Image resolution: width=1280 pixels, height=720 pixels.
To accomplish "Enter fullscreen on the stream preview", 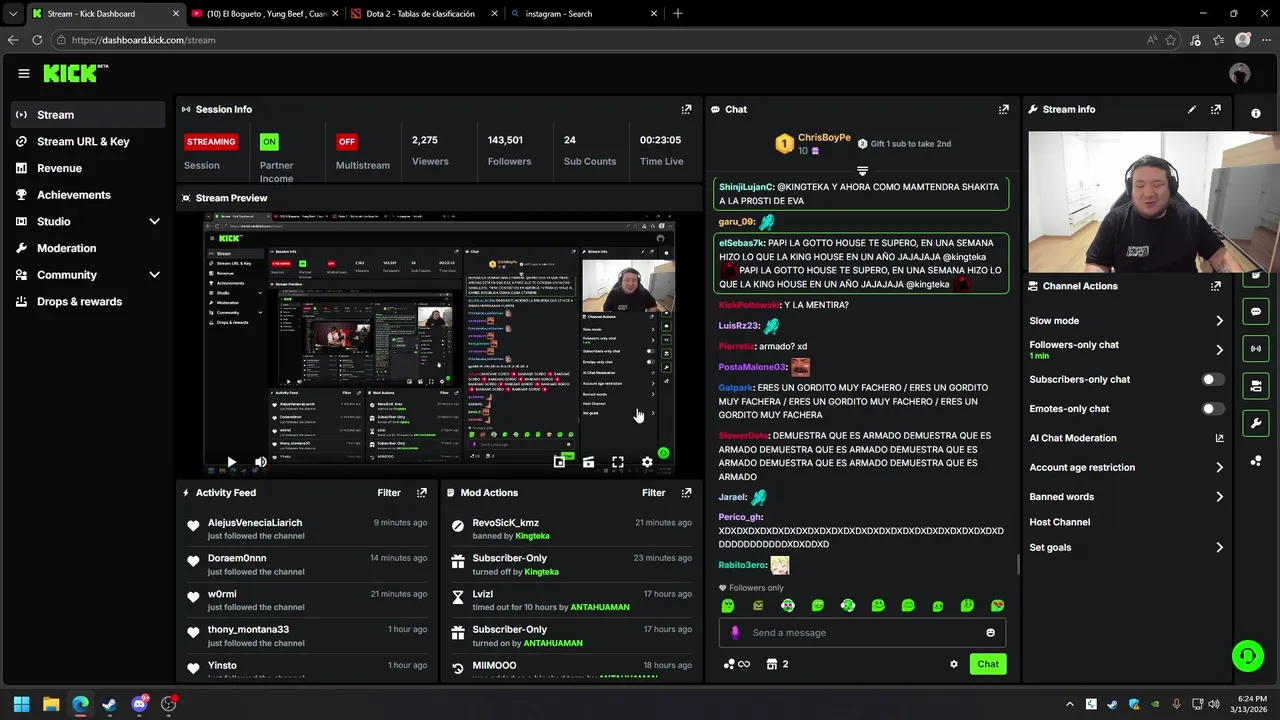I will (x=618, y=462).
